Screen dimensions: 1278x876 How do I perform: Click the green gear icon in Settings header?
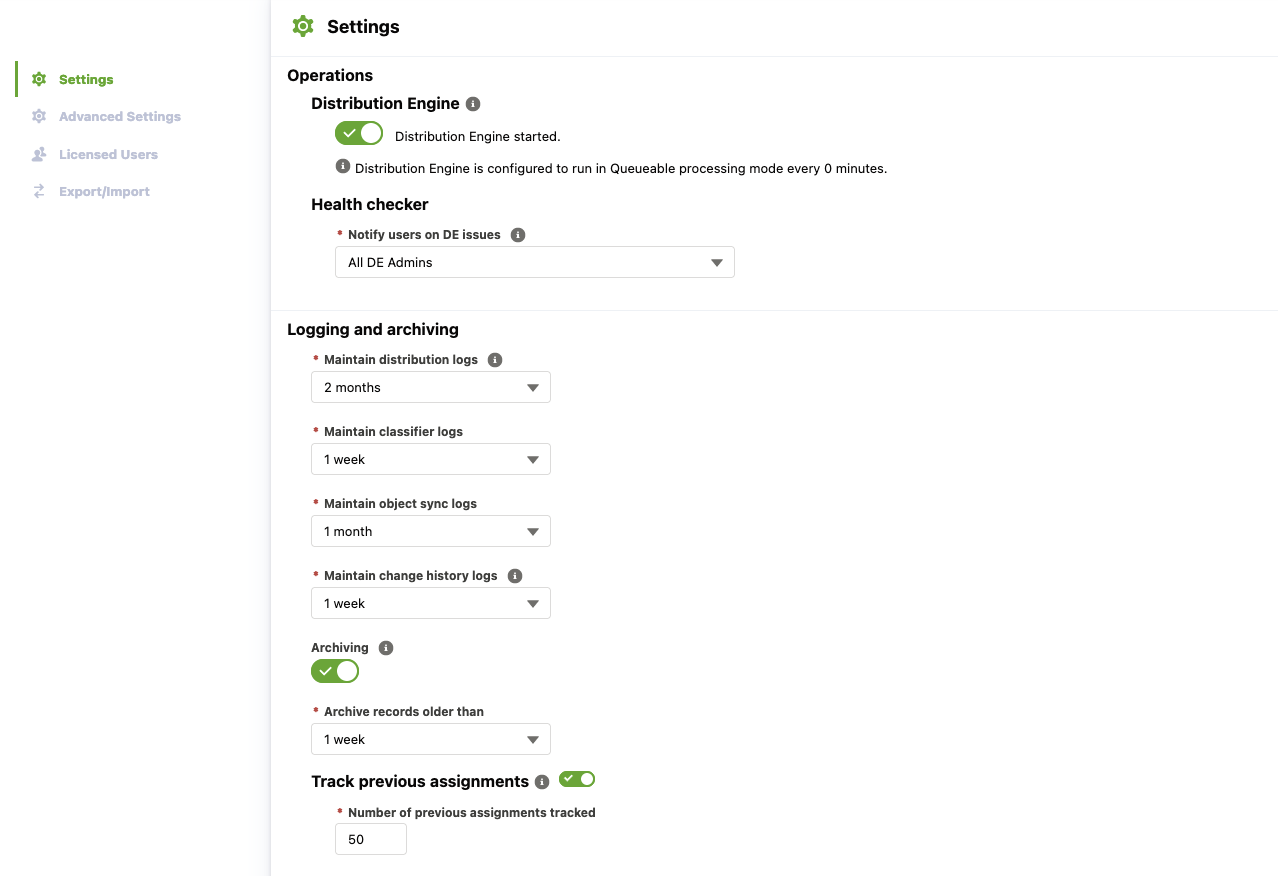coord(303,27)
